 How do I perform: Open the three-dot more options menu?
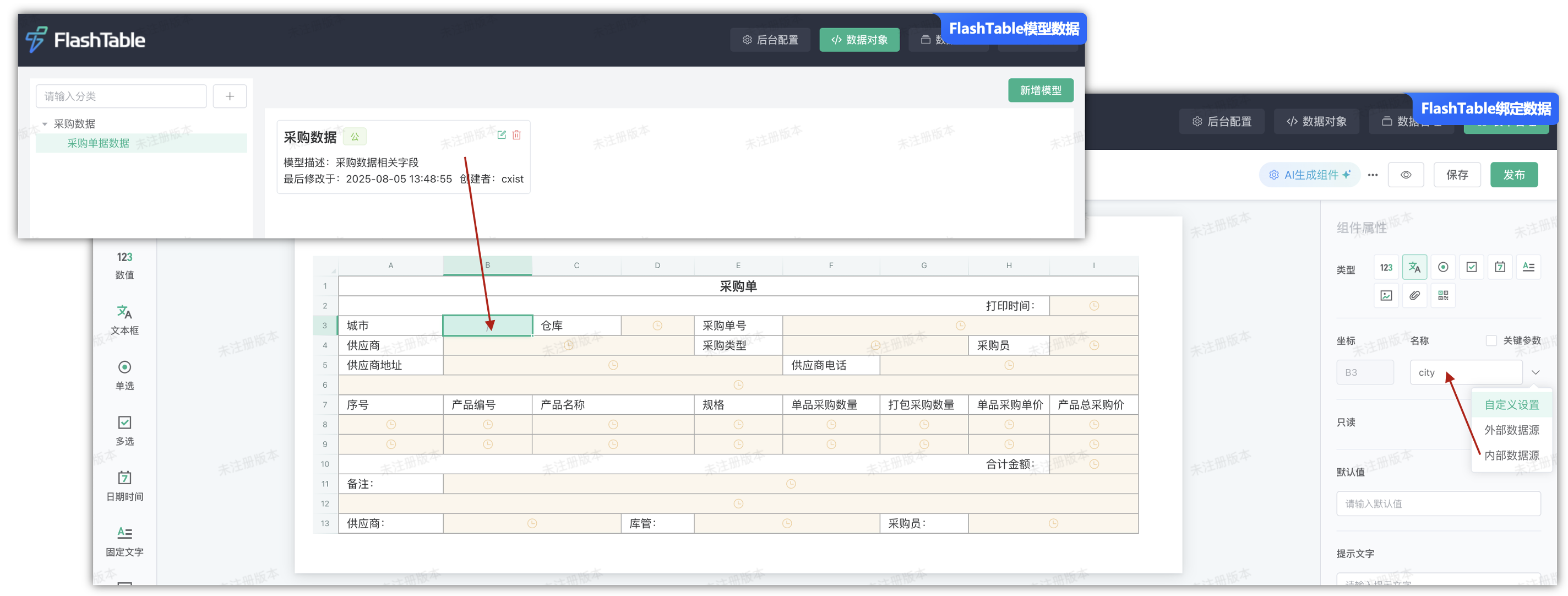[1373, 175]
